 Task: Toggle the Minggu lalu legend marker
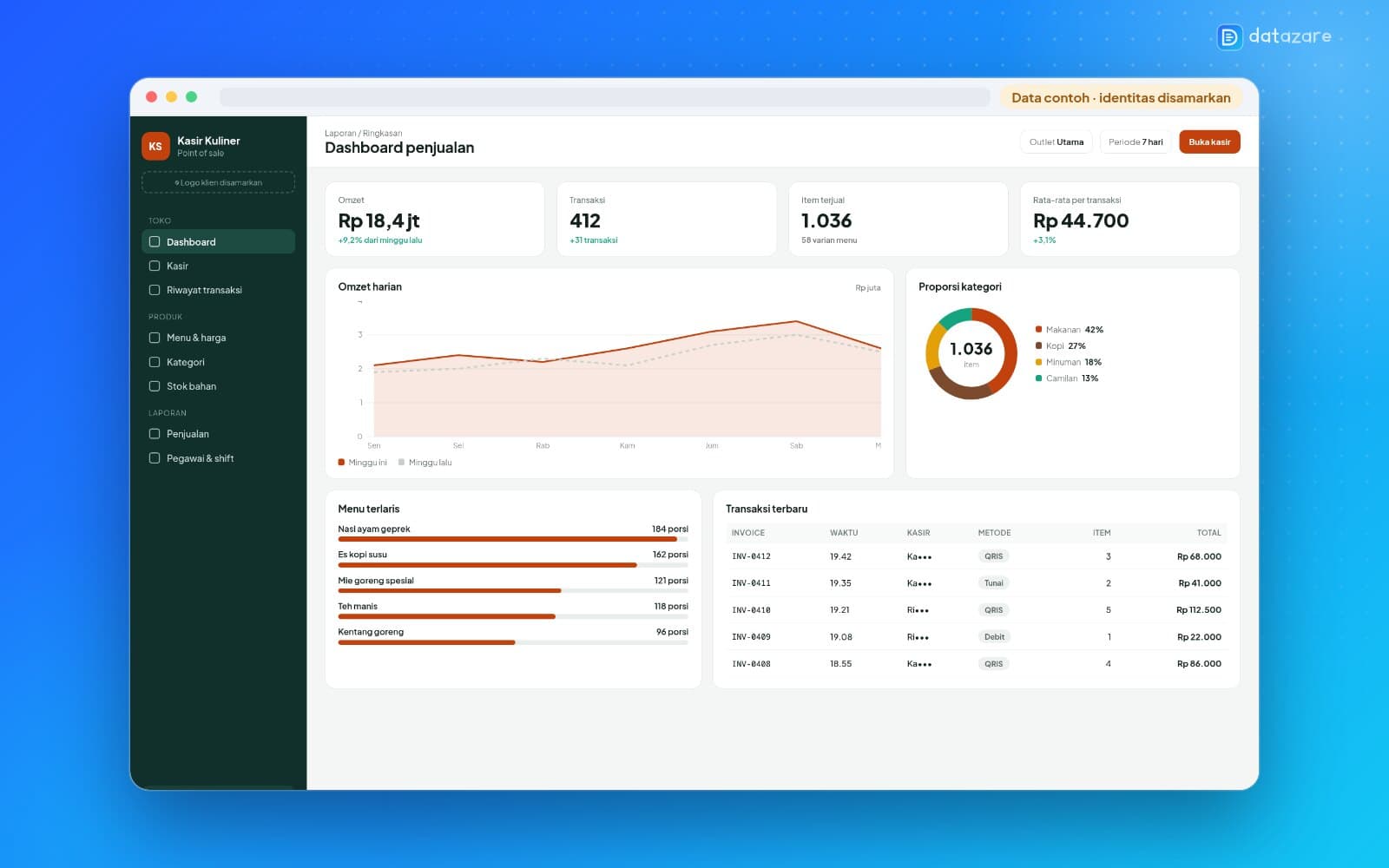[x=401, y=463]
